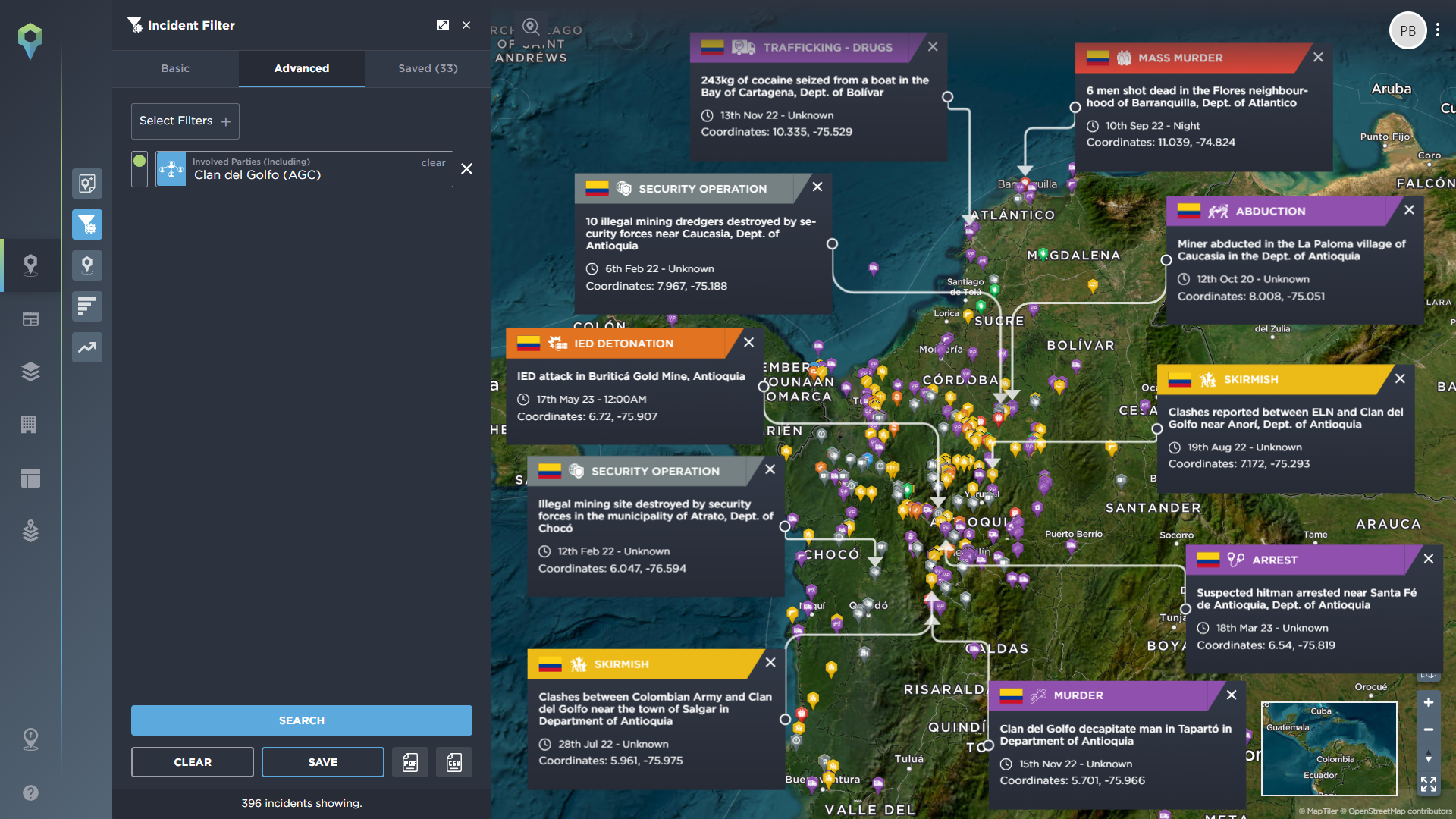Click the app logo at top left
The height and width of the screenshot is (819, 1456).
(30, 41)
